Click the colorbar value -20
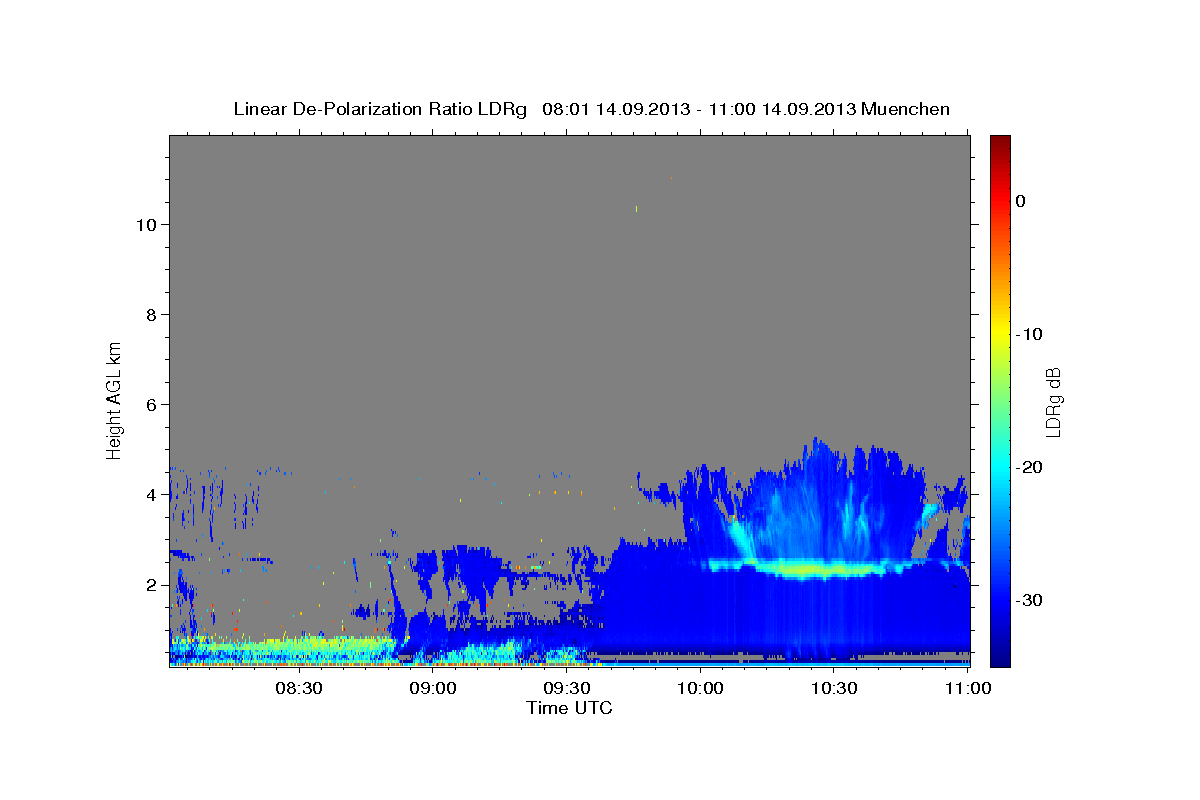The width and height of the screenshot is (1200, 800). 1030,467
